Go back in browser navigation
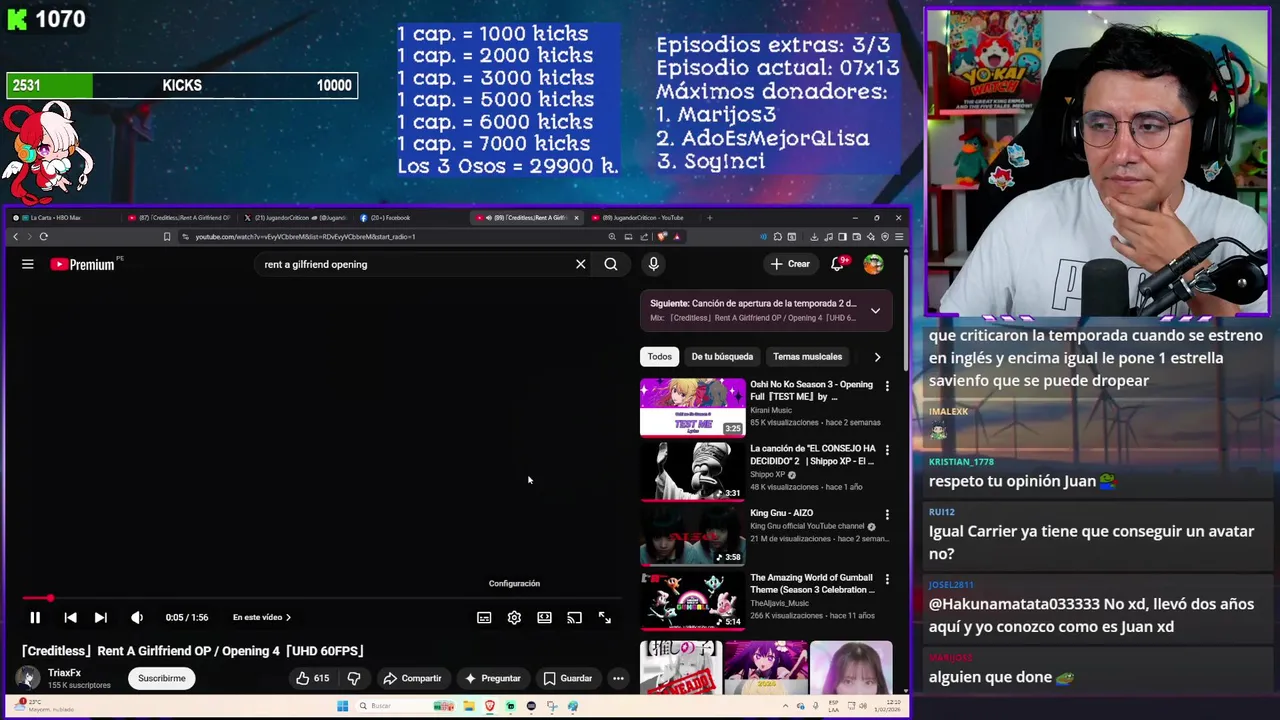This screenshot has width=1280, height=720. click(15, 237)
